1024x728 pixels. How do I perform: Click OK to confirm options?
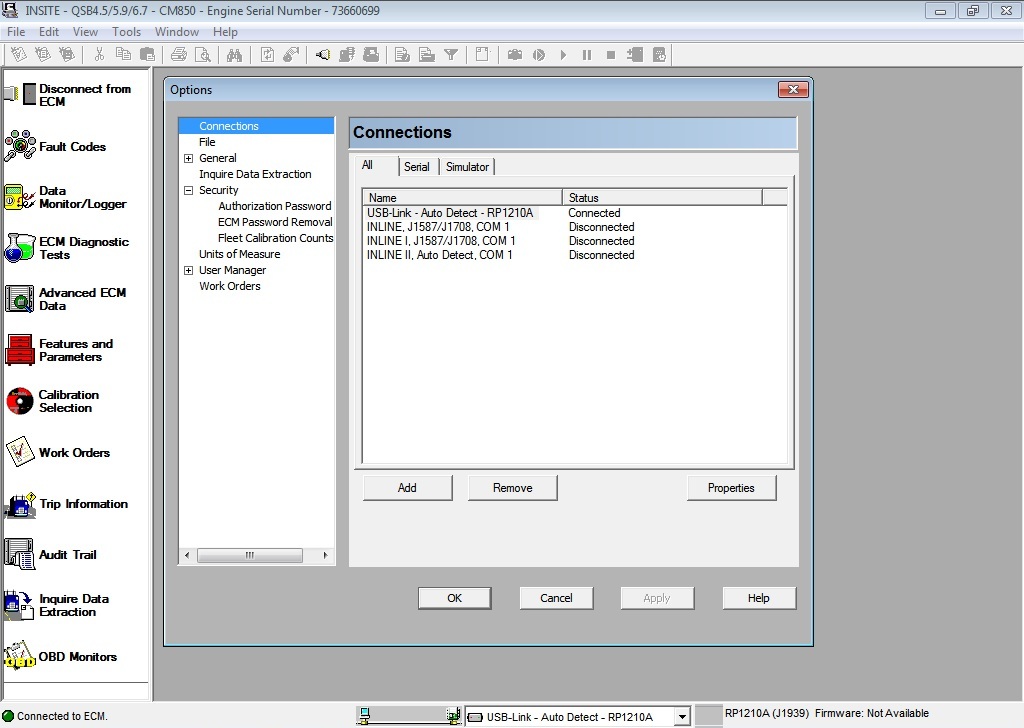454,597
